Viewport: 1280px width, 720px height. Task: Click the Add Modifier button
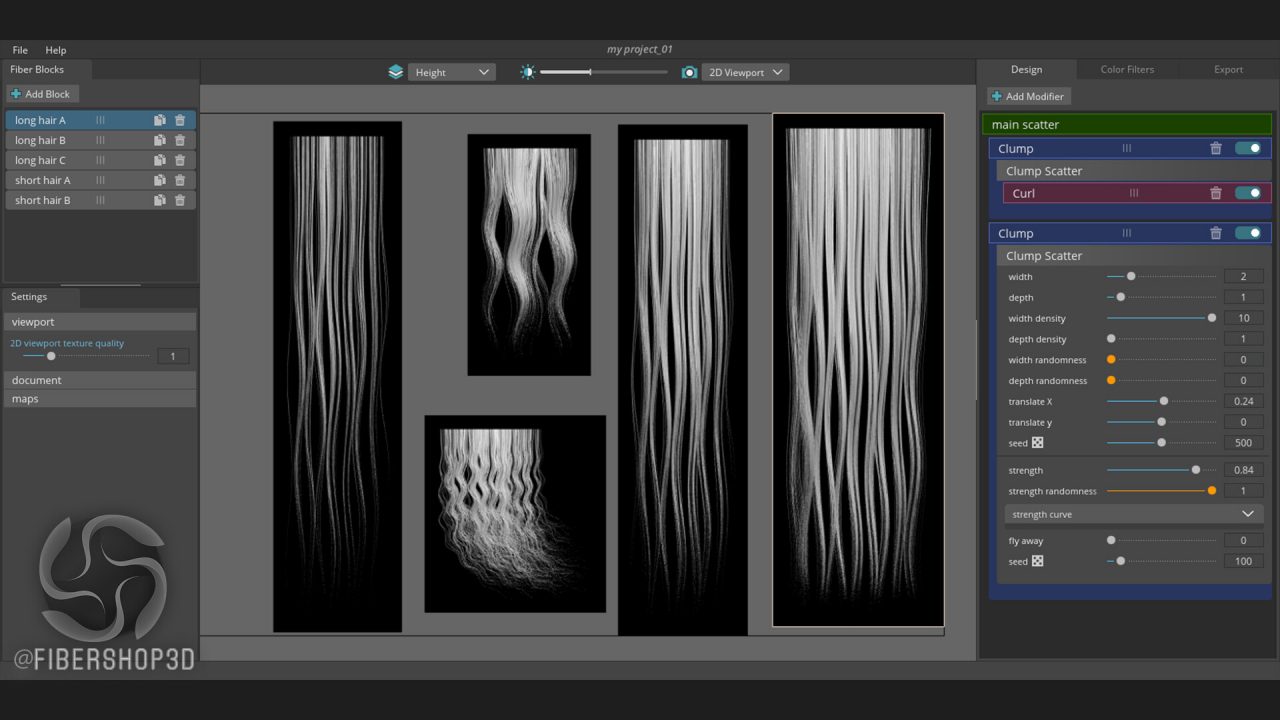coord(1028,96)
